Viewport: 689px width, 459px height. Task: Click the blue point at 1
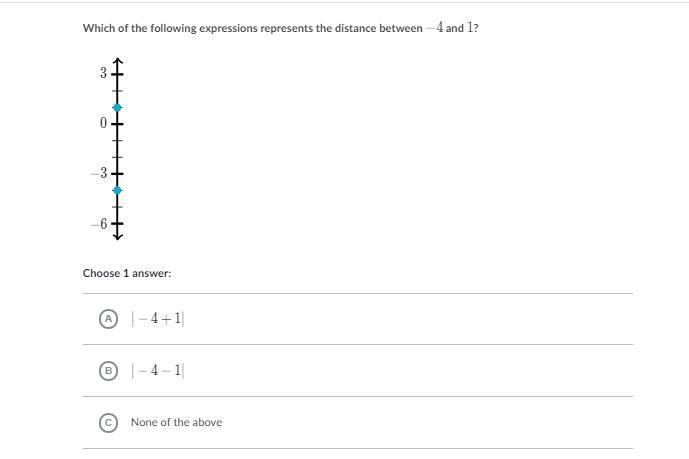click(x=117, y=108)
